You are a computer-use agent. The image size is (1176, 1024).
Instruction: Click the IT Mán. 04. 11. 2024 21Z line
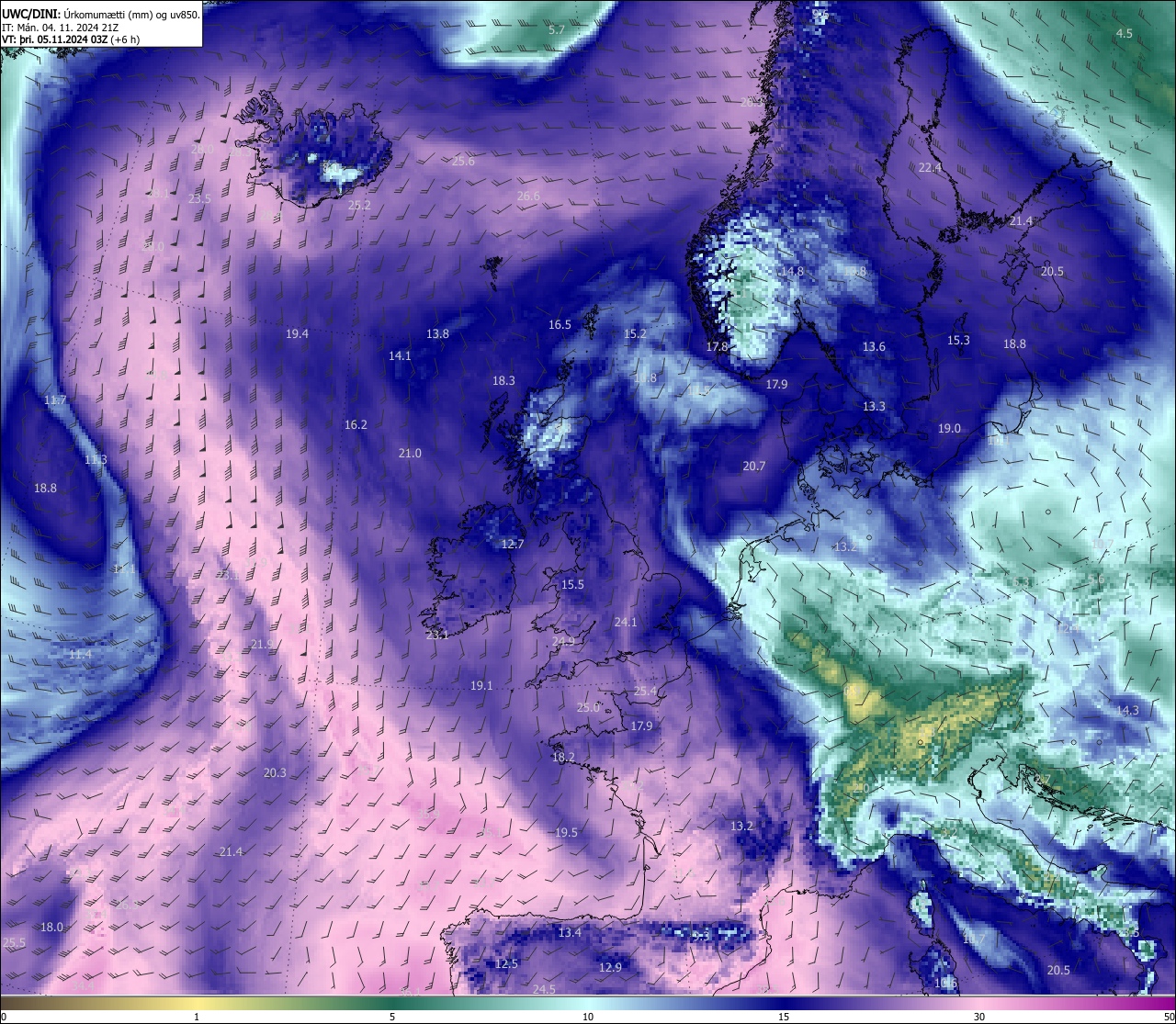(x=60, y=28)
